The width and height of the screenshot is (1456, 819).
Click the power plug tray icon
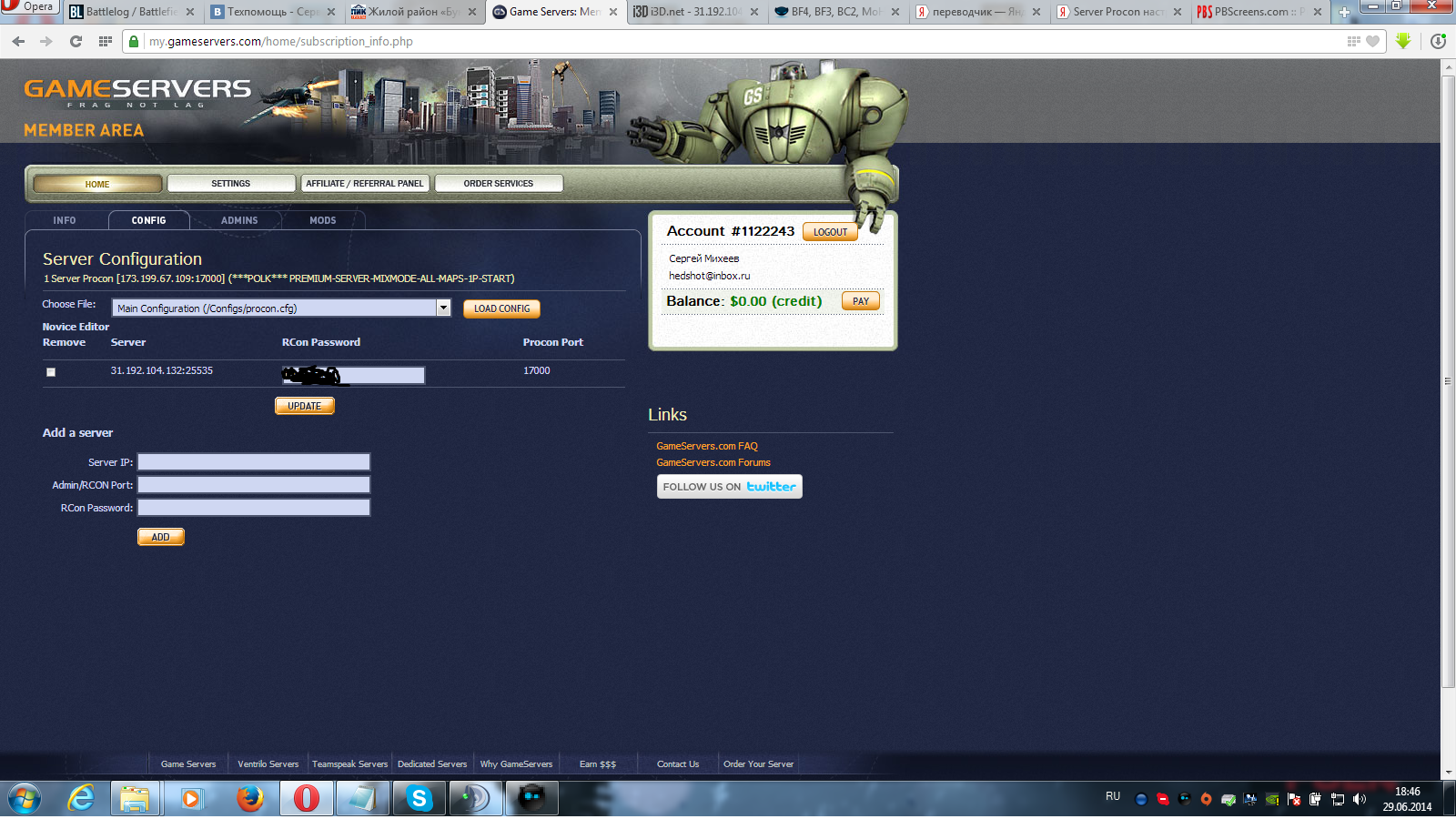click(x=1315, y=799)
